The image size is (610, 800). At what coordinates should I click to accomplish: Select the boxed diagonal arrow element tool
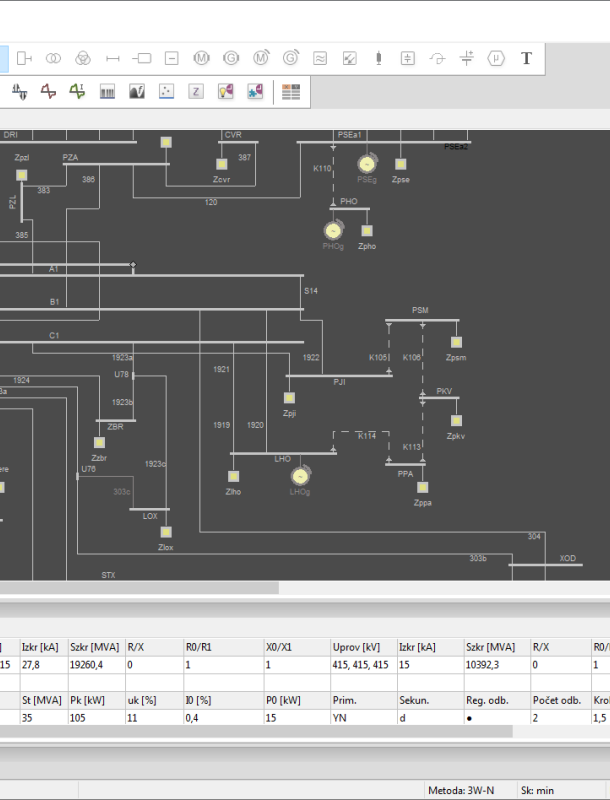(x=349, y=58)
